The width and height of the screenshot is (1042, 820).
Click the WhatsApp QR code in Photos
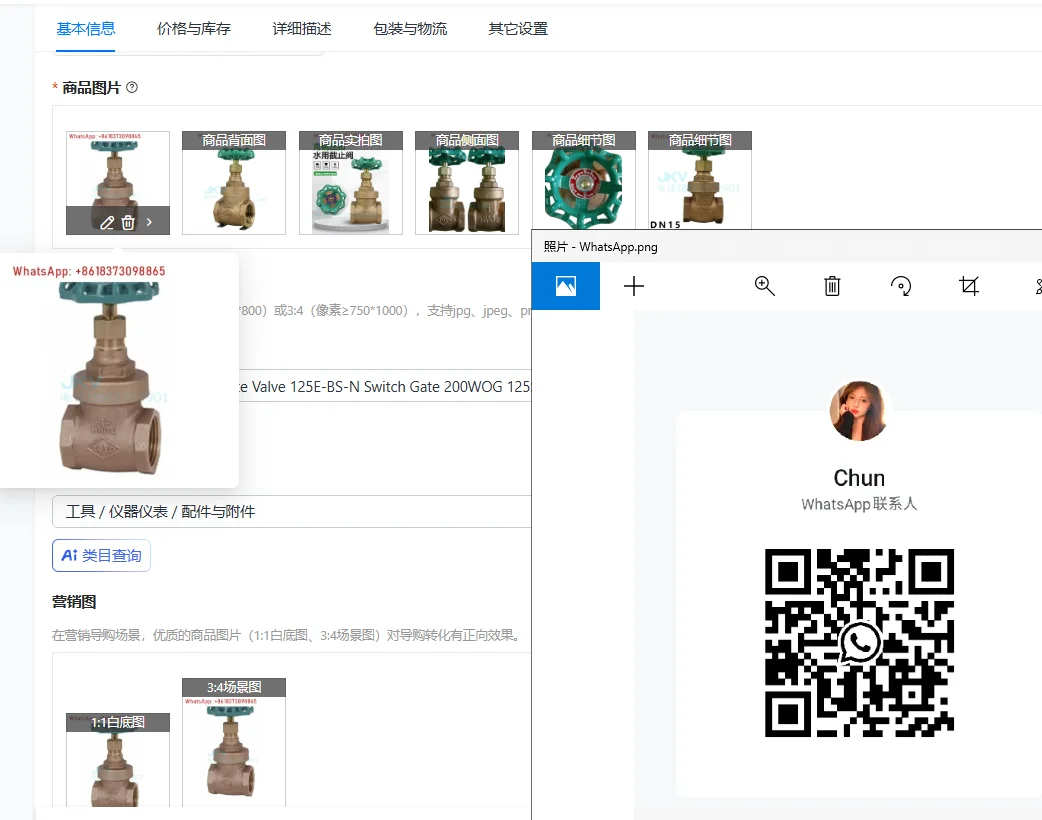tap(859, 643)
